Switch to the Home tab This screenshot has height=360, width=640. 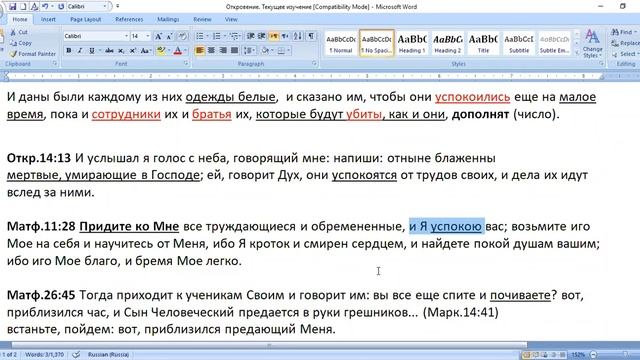20,19
